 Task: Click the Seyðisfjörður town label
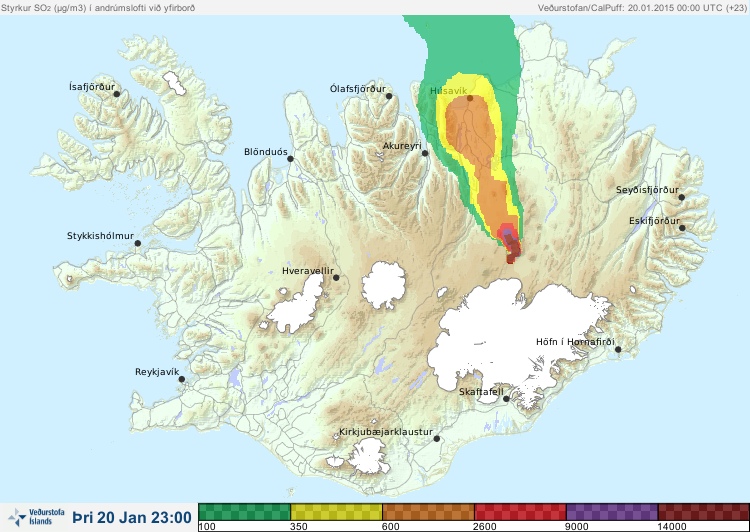click(x=647, y=190)
